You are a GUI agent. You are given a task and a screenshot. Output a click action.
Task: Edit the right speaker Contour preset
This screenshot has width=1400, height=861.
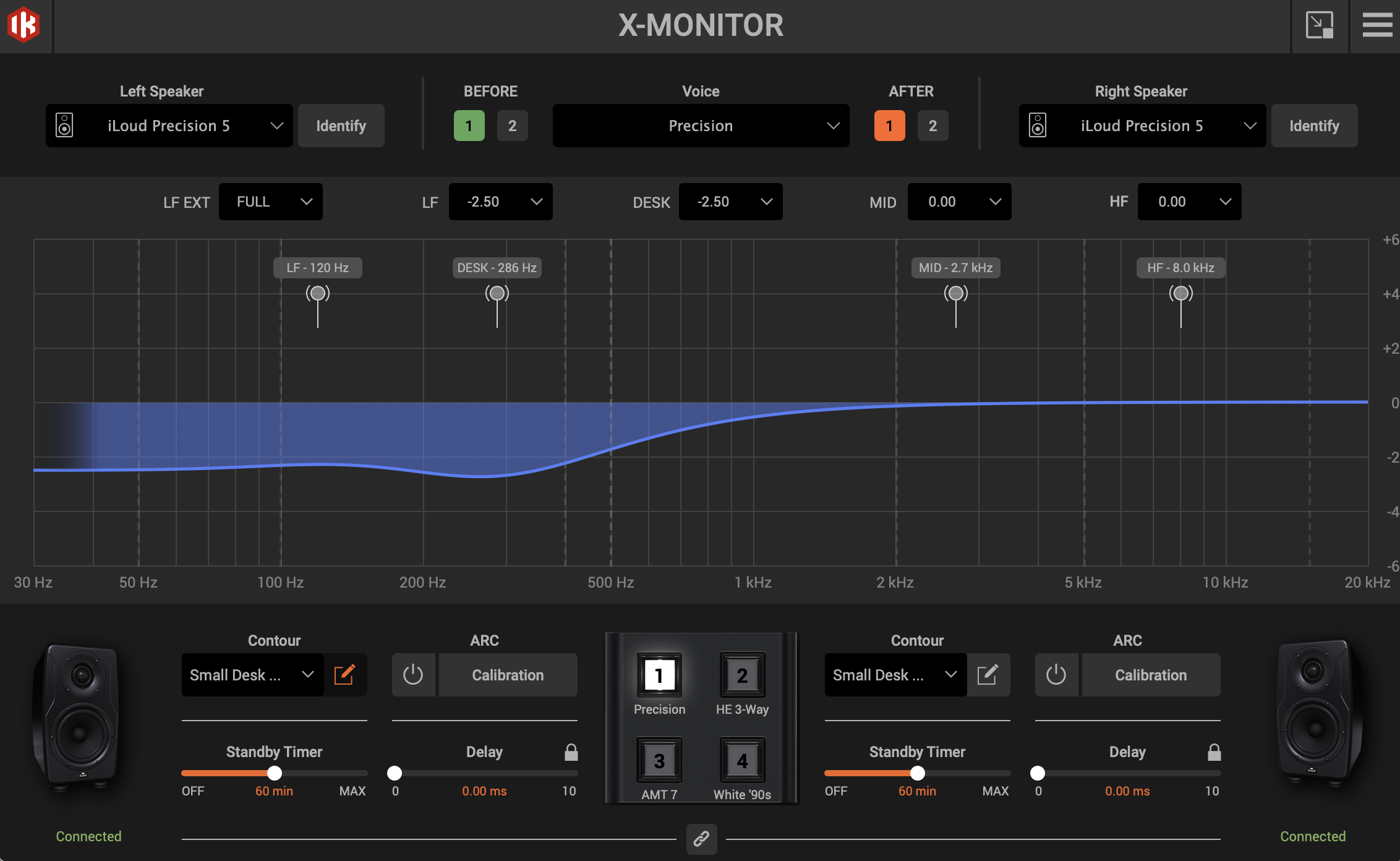[x=988, y=675]
